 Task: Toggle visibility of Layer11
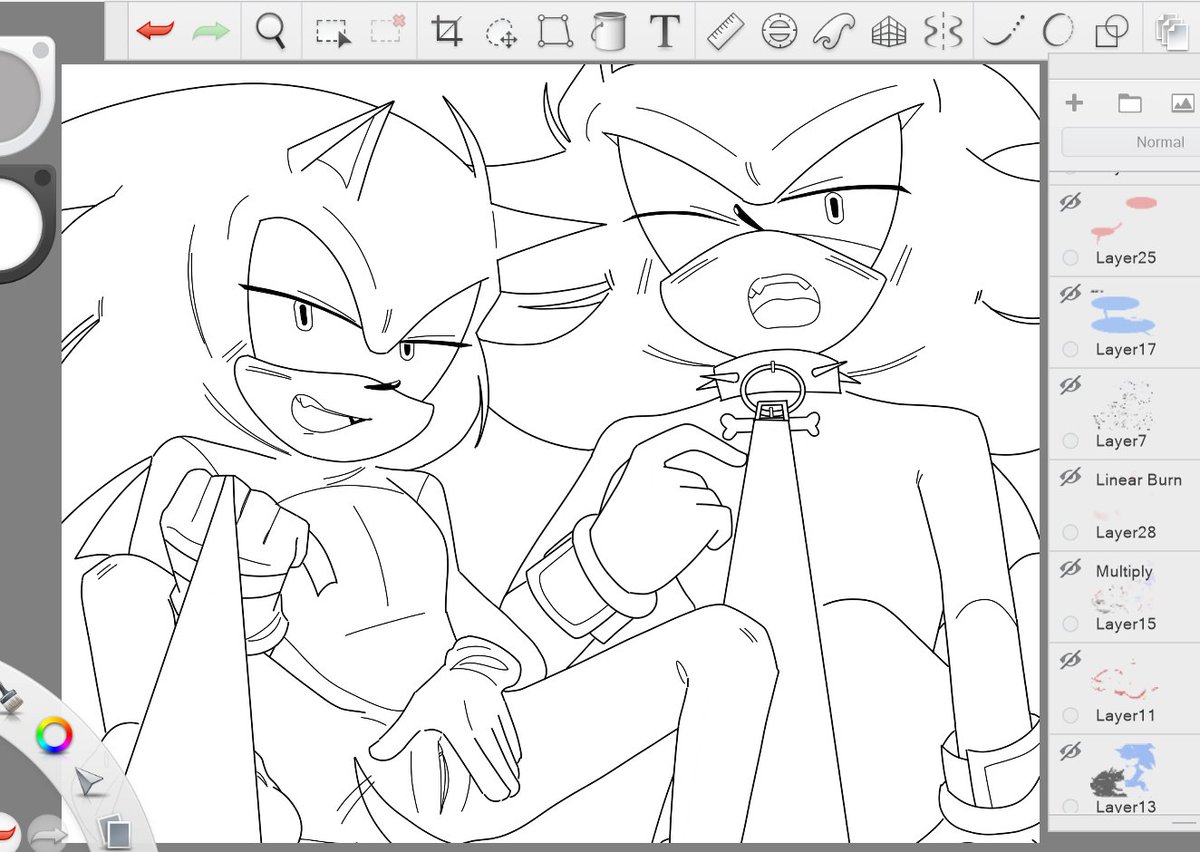click(x=1071, y=660)
